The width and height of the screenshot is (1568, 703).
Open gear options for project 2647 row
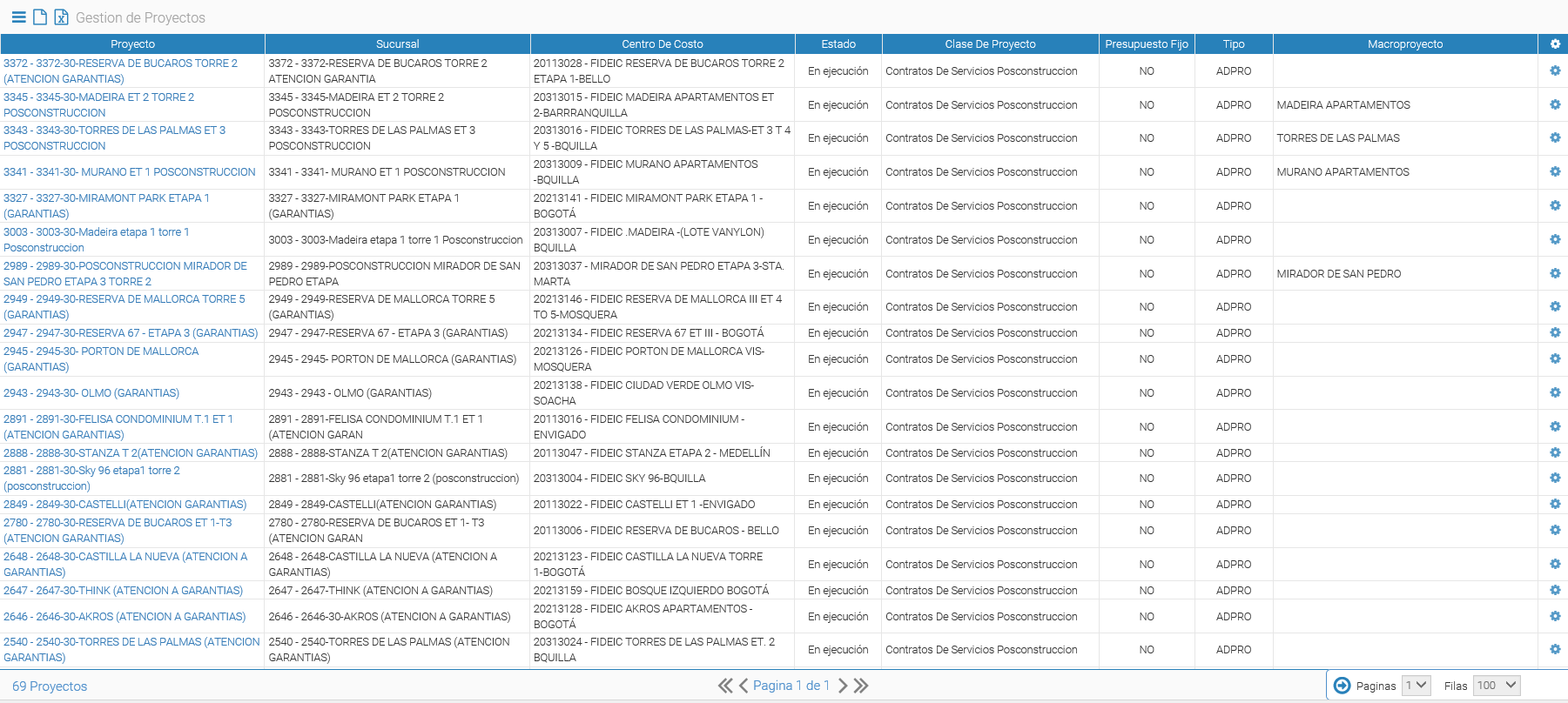1555,590
